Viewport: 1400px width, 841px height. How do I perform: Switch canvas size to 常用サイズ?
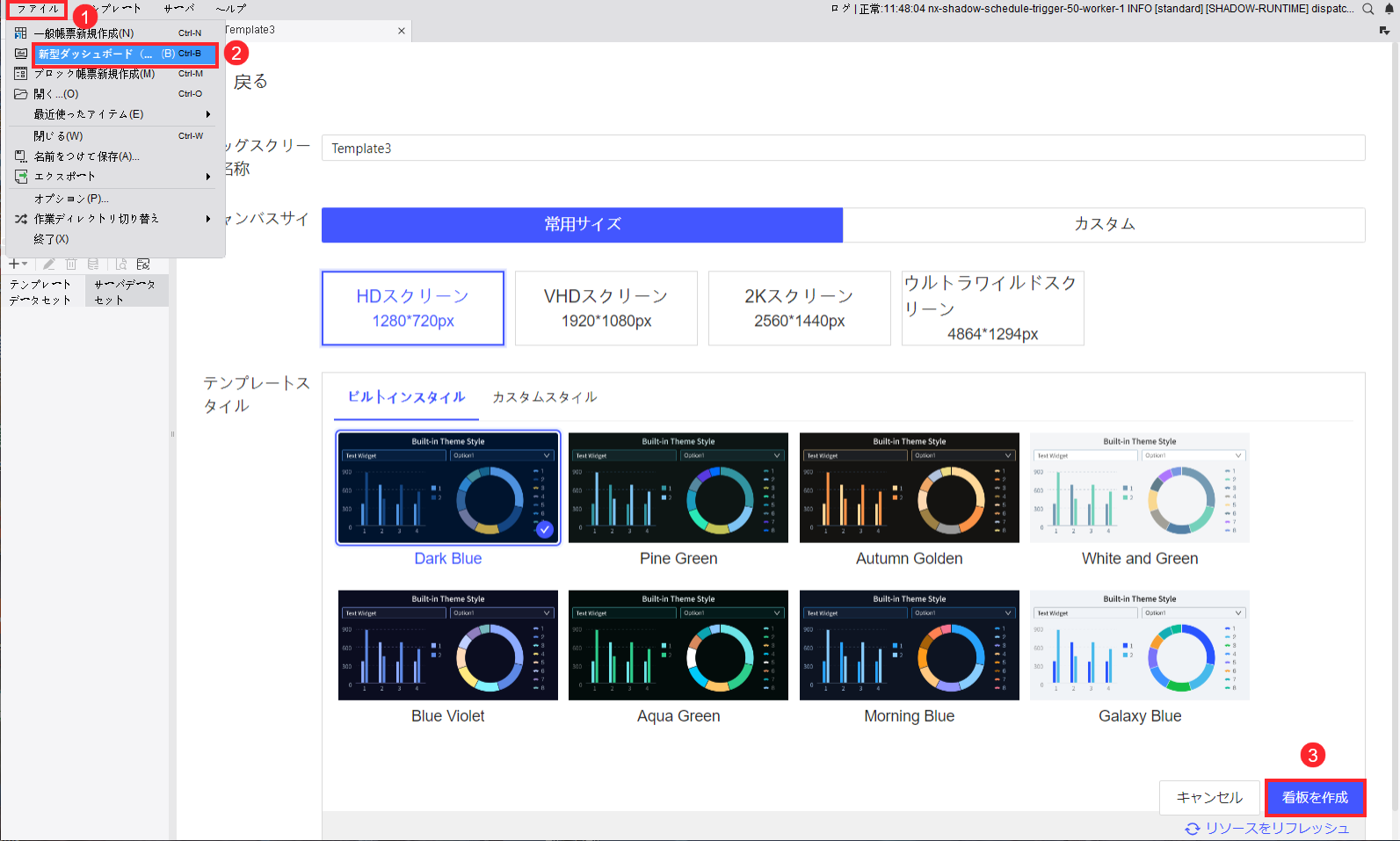(x=582, y=225)
